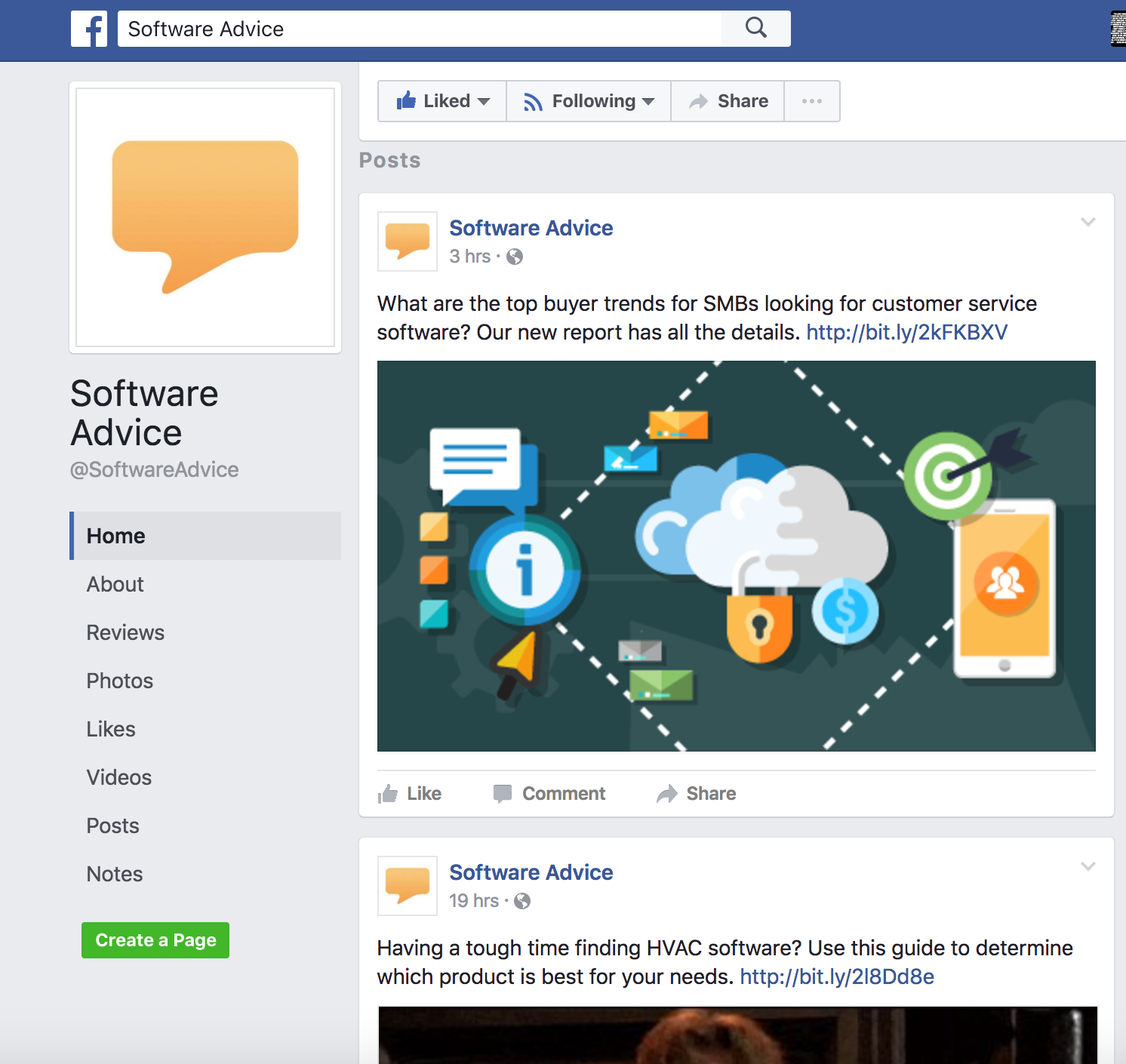1126x1064 pixels.
Task: Open the Following dropdown
Action: [x=589, y=101]
